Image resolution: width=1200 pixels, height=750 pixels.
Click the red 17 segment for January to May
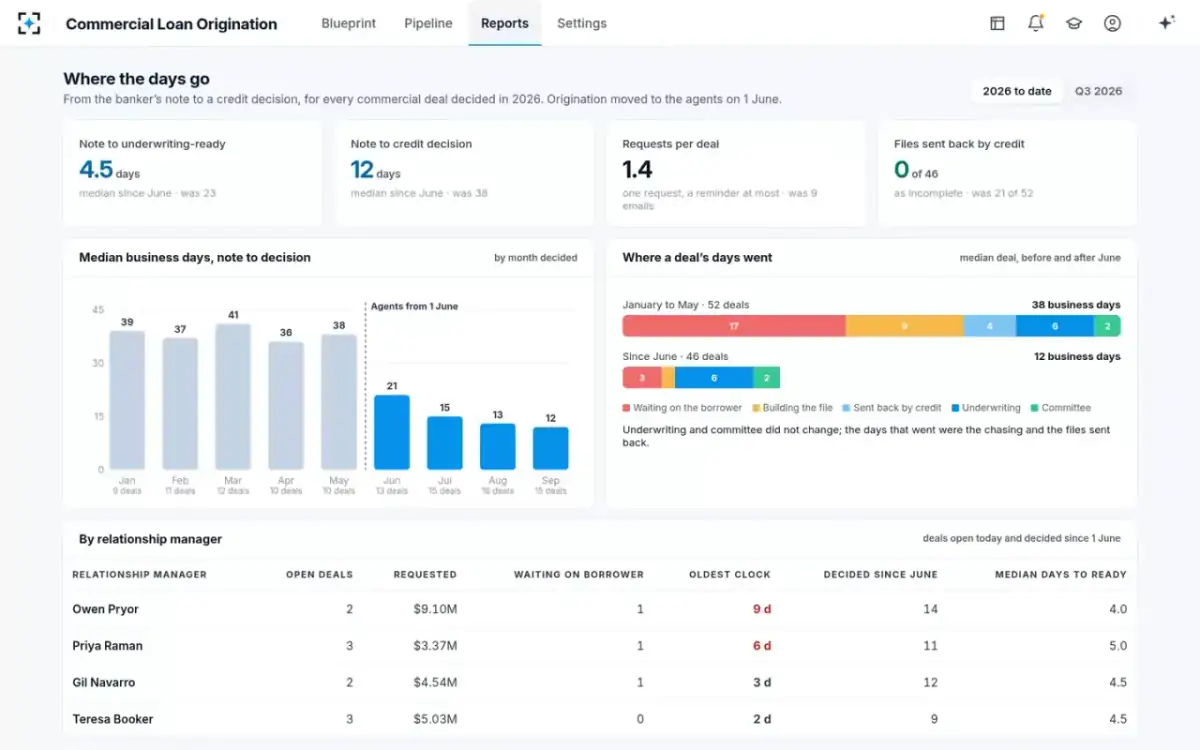point(734,326)
